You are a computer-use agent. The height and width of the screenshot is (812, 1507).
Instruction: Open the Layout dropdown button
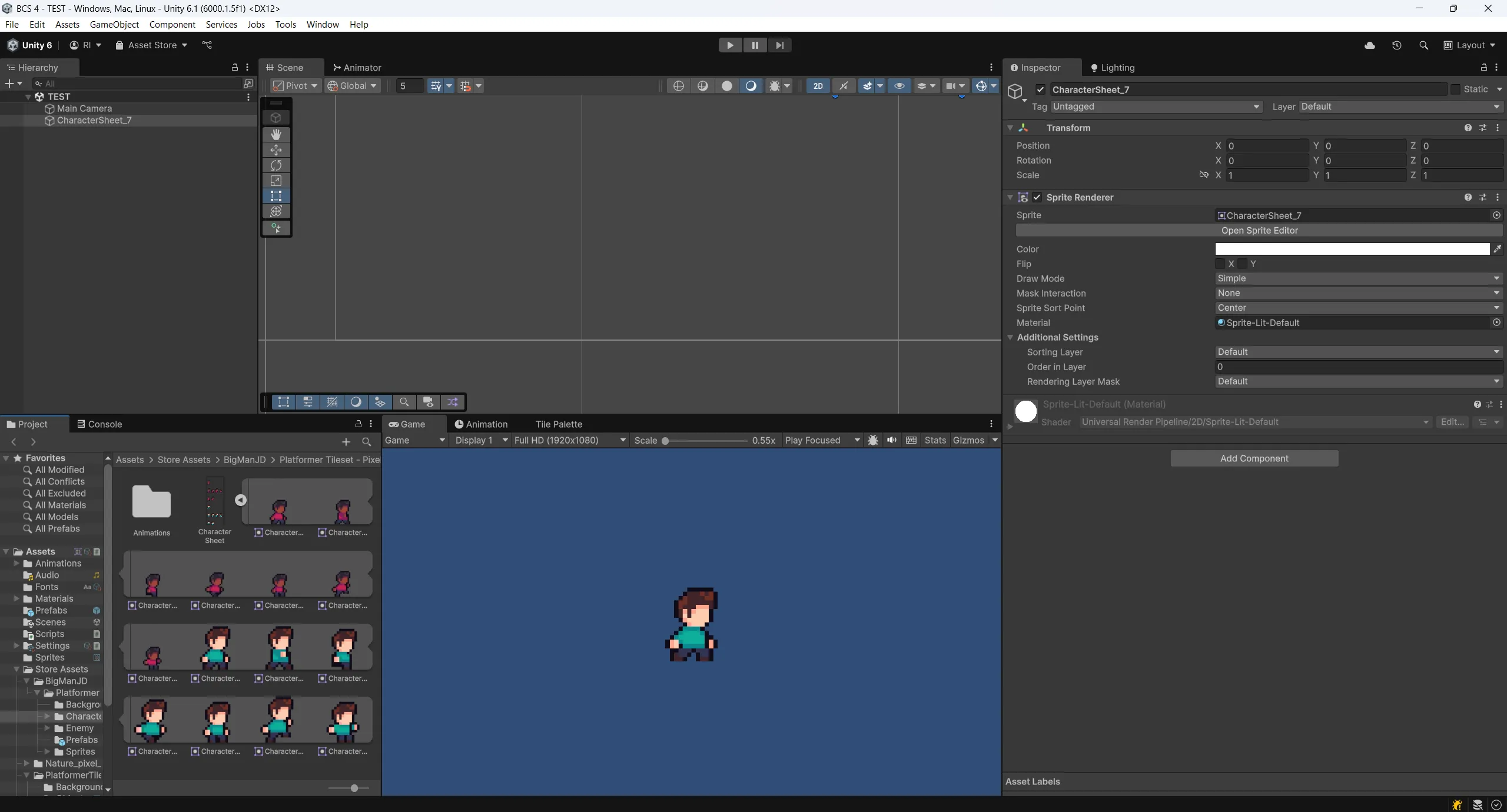[1469, 45]
